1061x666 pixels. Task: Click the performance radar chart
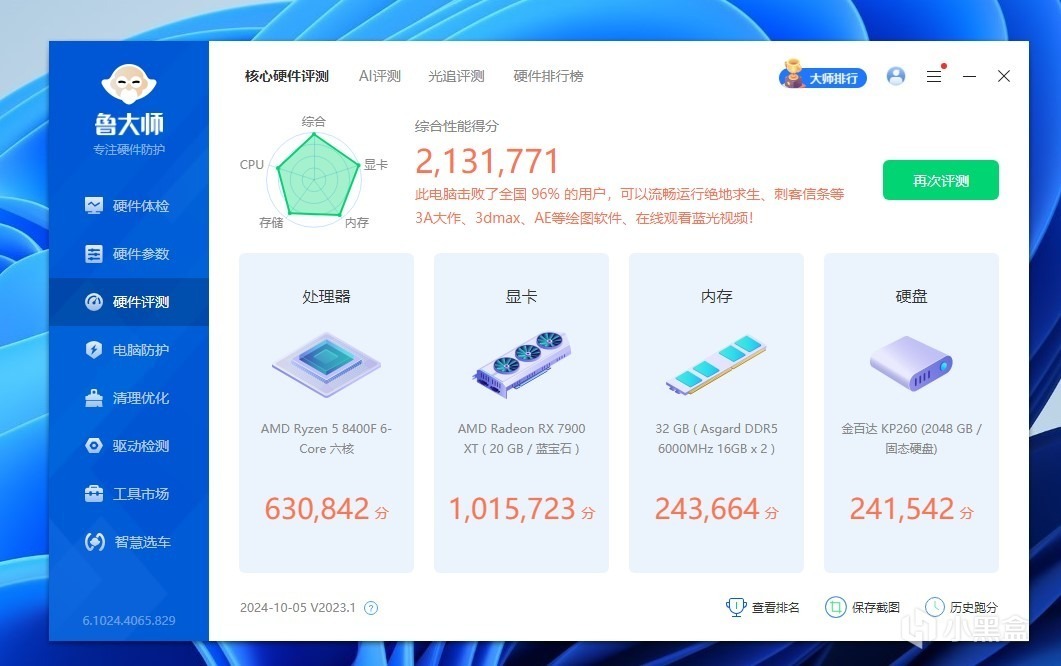pos(314,179)
